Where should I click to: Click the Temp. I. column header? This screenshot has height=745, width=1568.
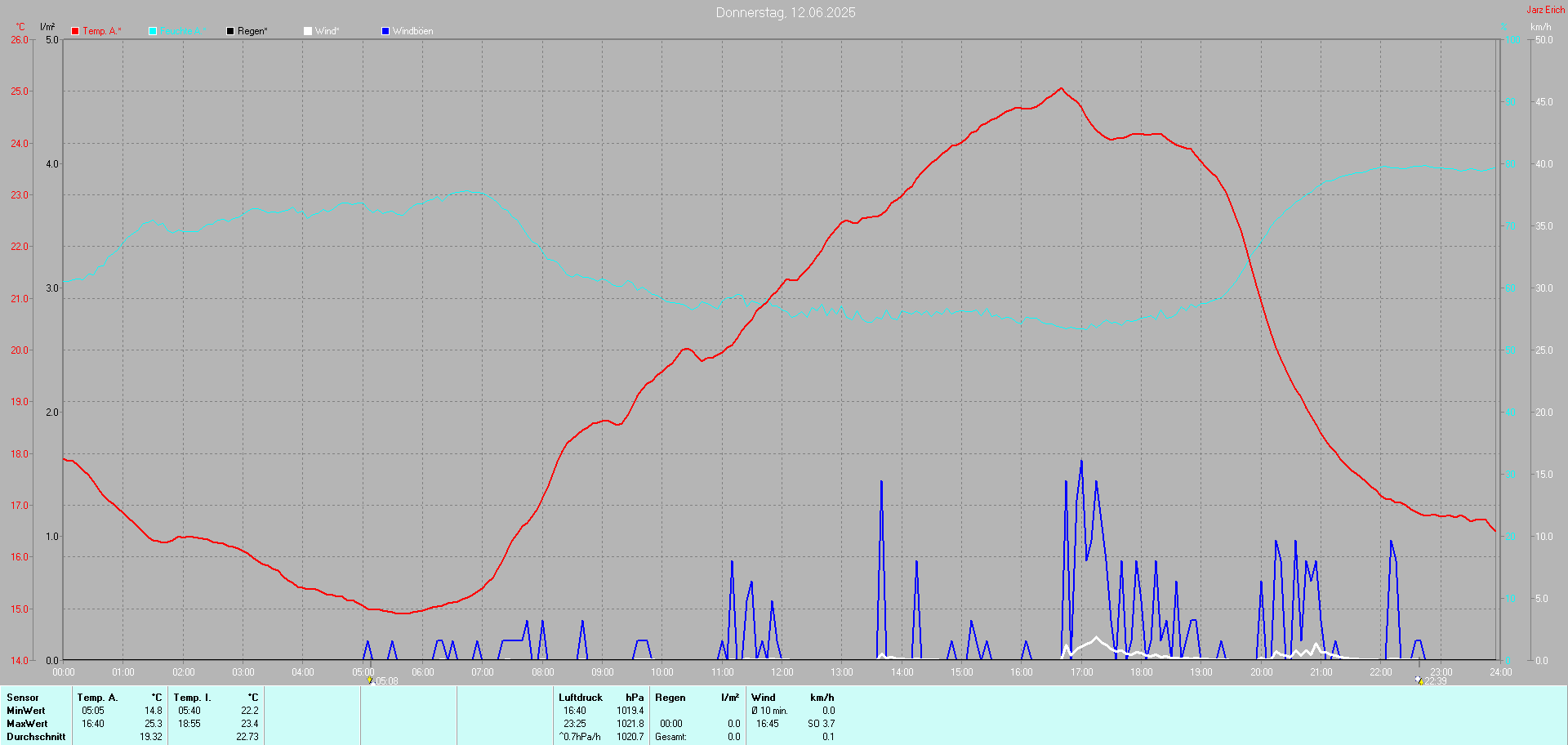[192, 698]
